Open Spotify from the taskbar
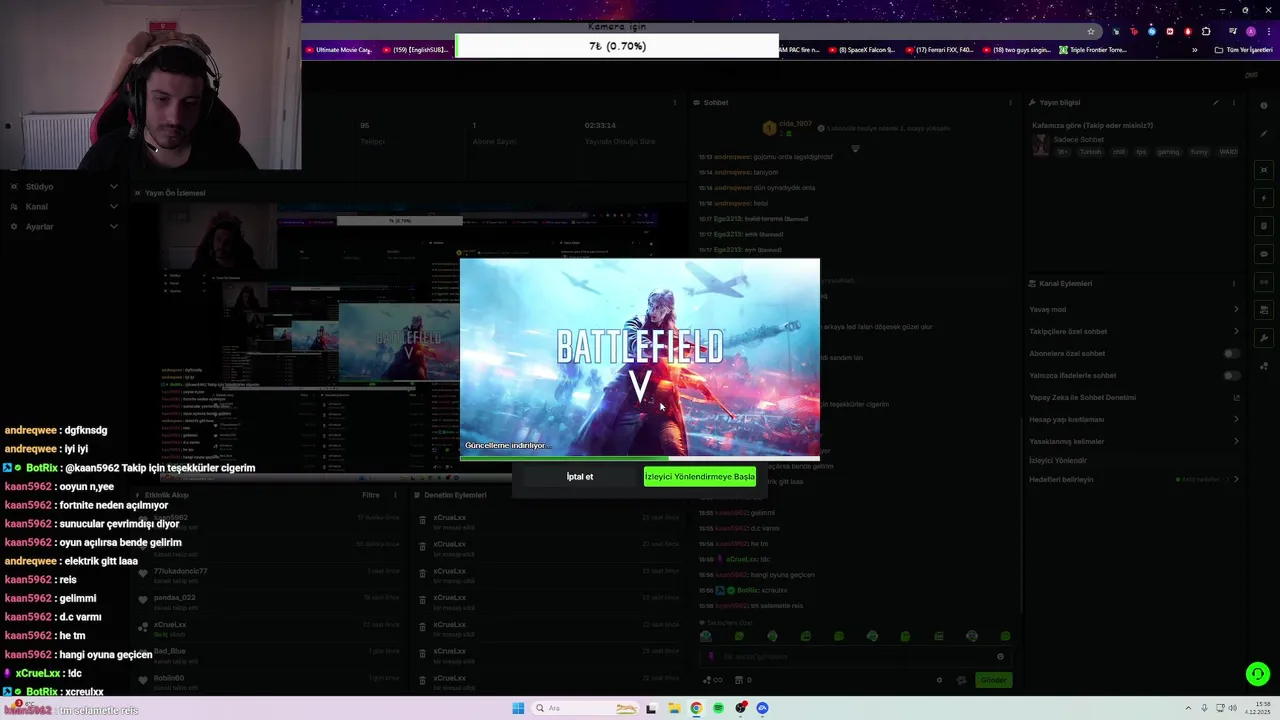1280x720 pixels. (x=718, y=708)
